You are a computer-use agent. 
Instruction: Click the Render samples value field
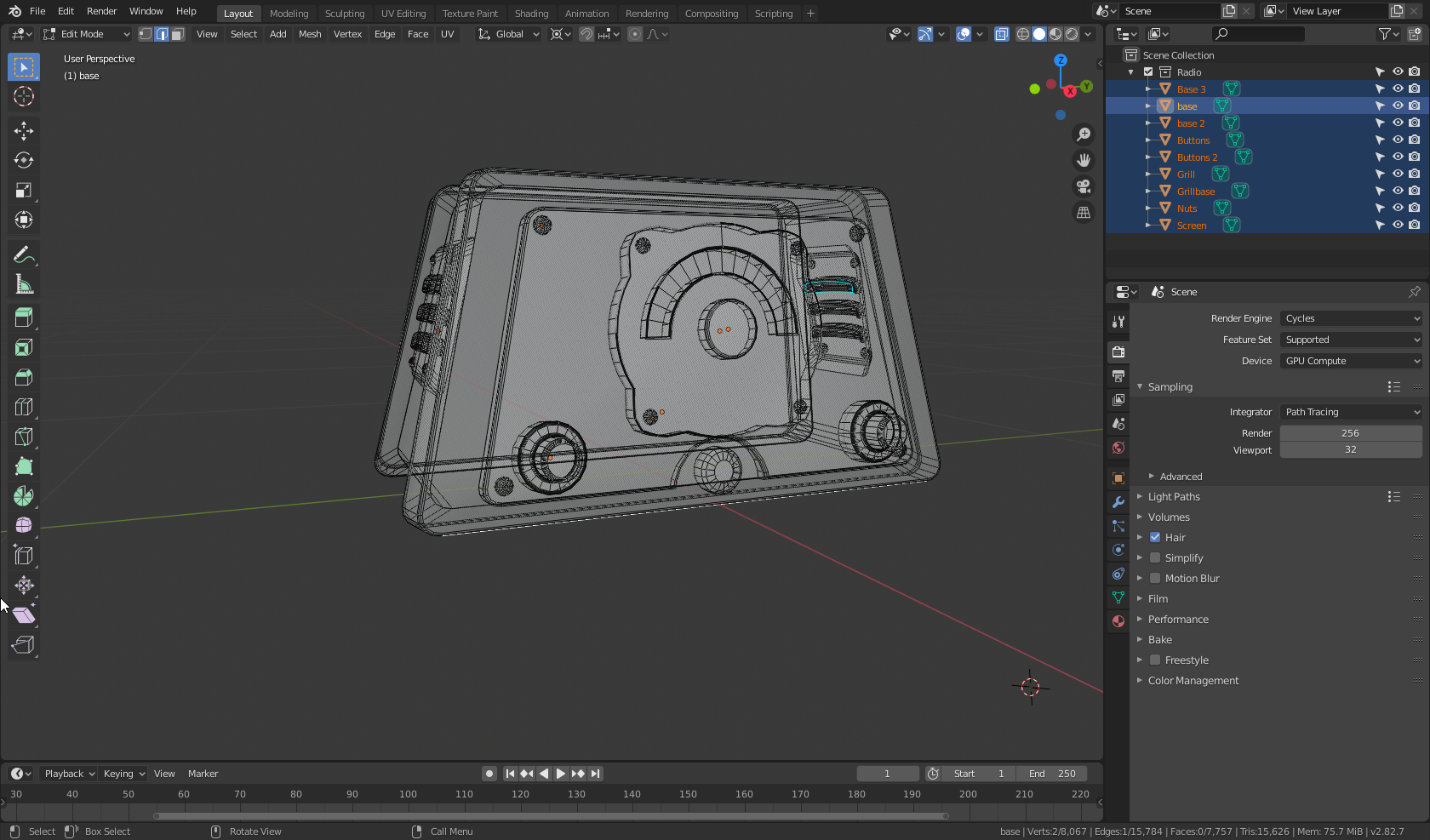(x=1350, y=433)
